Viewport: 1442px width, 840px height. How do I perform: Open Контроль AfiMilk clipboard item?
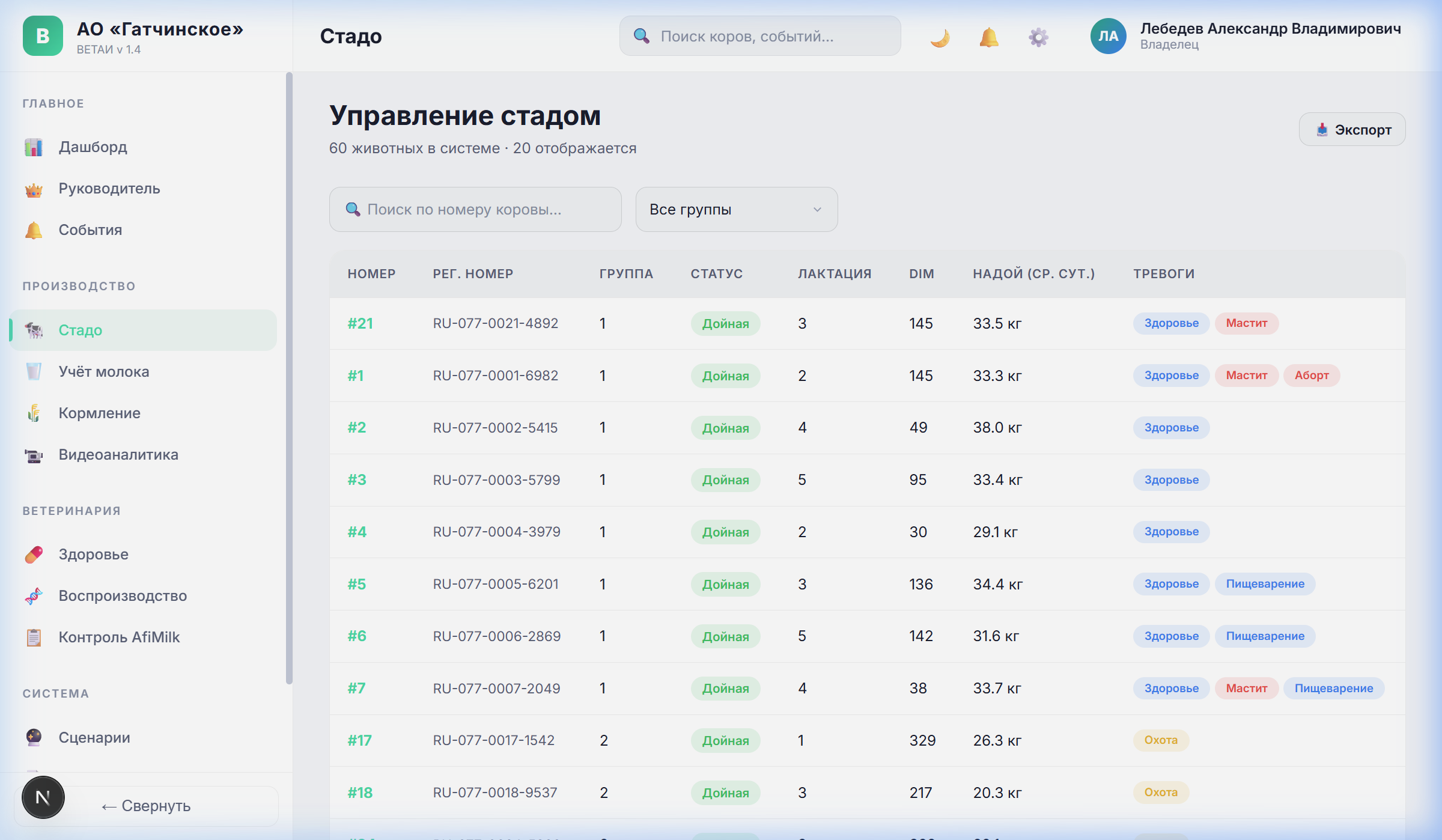pos(34,638)
